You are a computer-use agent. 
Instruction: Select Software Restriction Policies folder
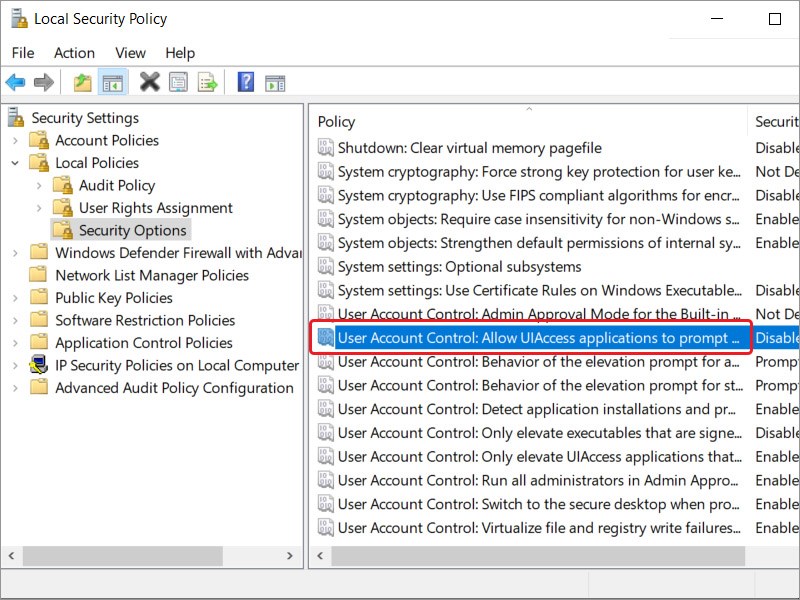tap(145, 320)
